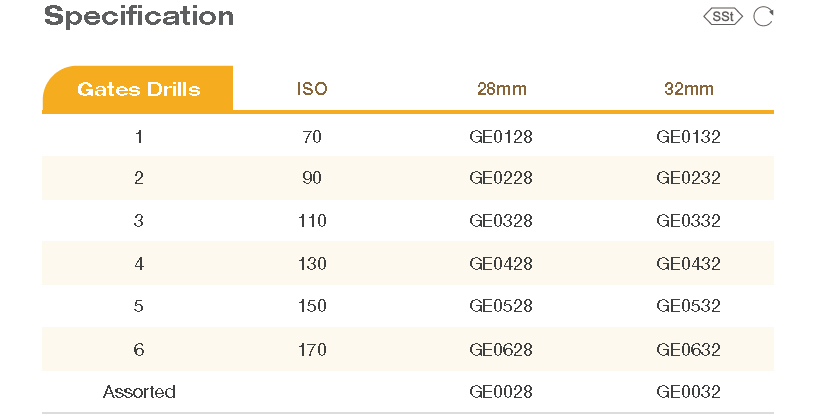The width and height of the screenshot is (828, 415).
Task: Click ISO value 170
Action: pyautogui.click(x=312, y=349)
